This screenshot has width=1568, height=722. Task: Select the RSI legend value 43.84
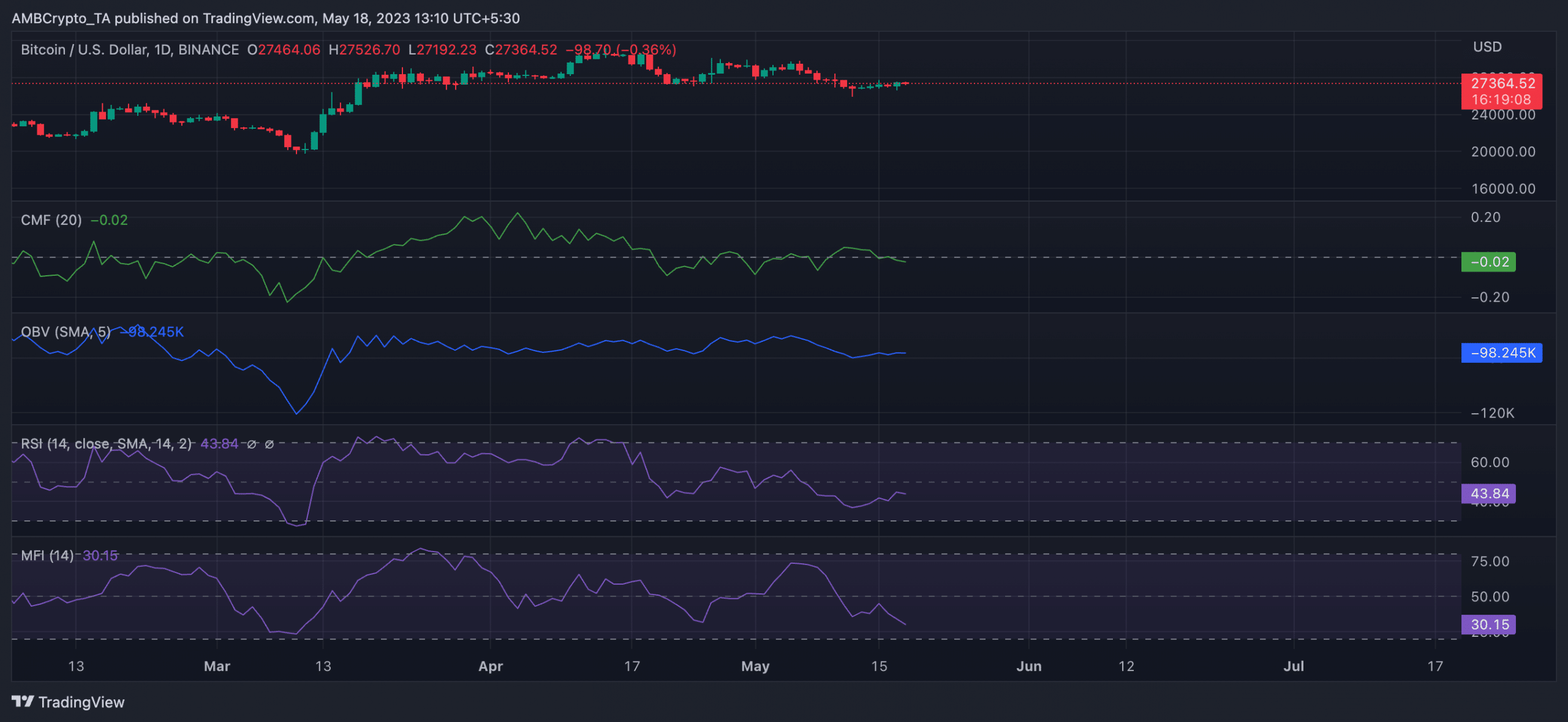point(219,444)
